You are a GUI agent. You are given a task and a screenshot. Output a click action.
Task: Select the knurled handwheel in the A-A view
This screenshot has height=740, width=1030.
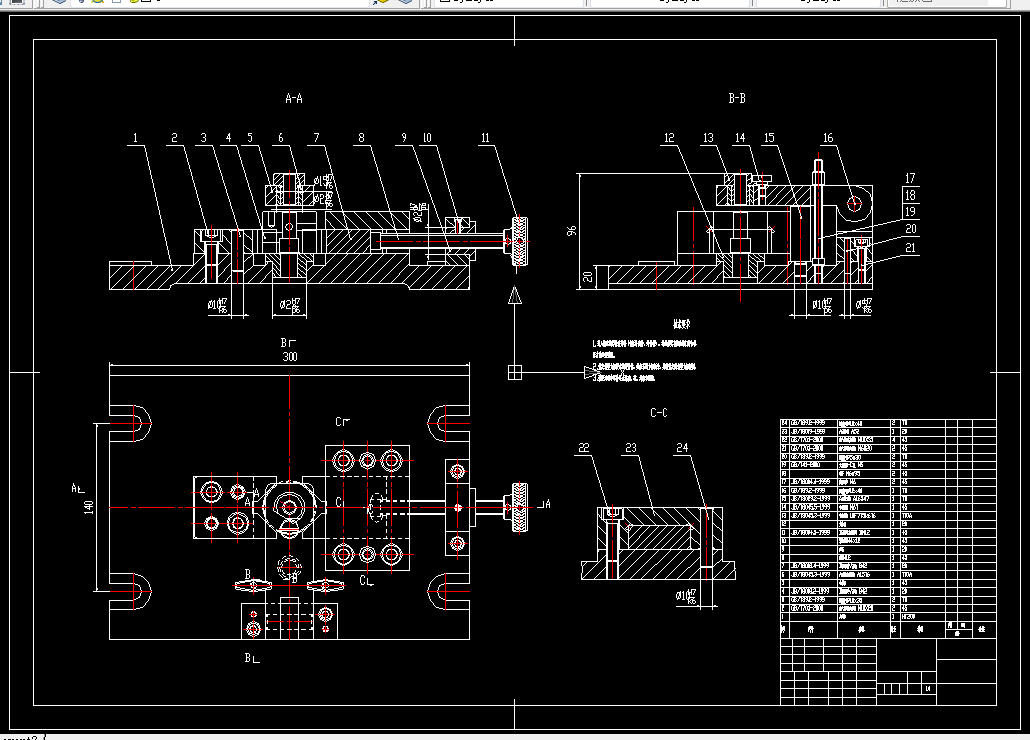(520, 242)
